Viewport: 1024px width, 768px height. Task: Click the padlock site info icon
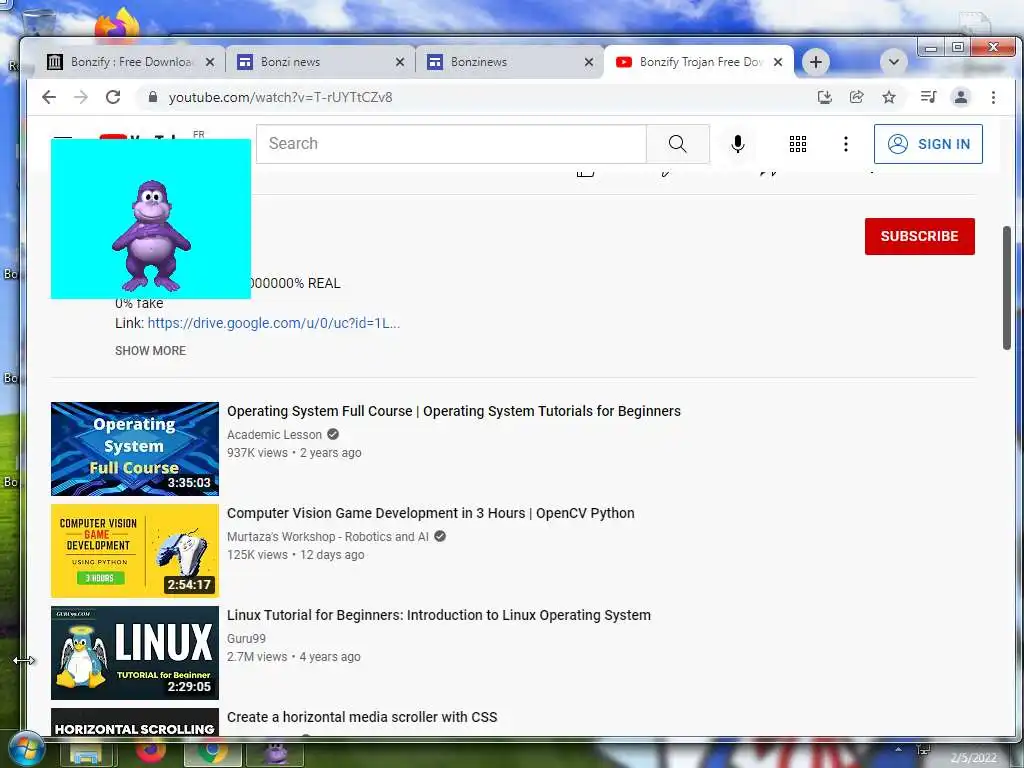(153, 97)
